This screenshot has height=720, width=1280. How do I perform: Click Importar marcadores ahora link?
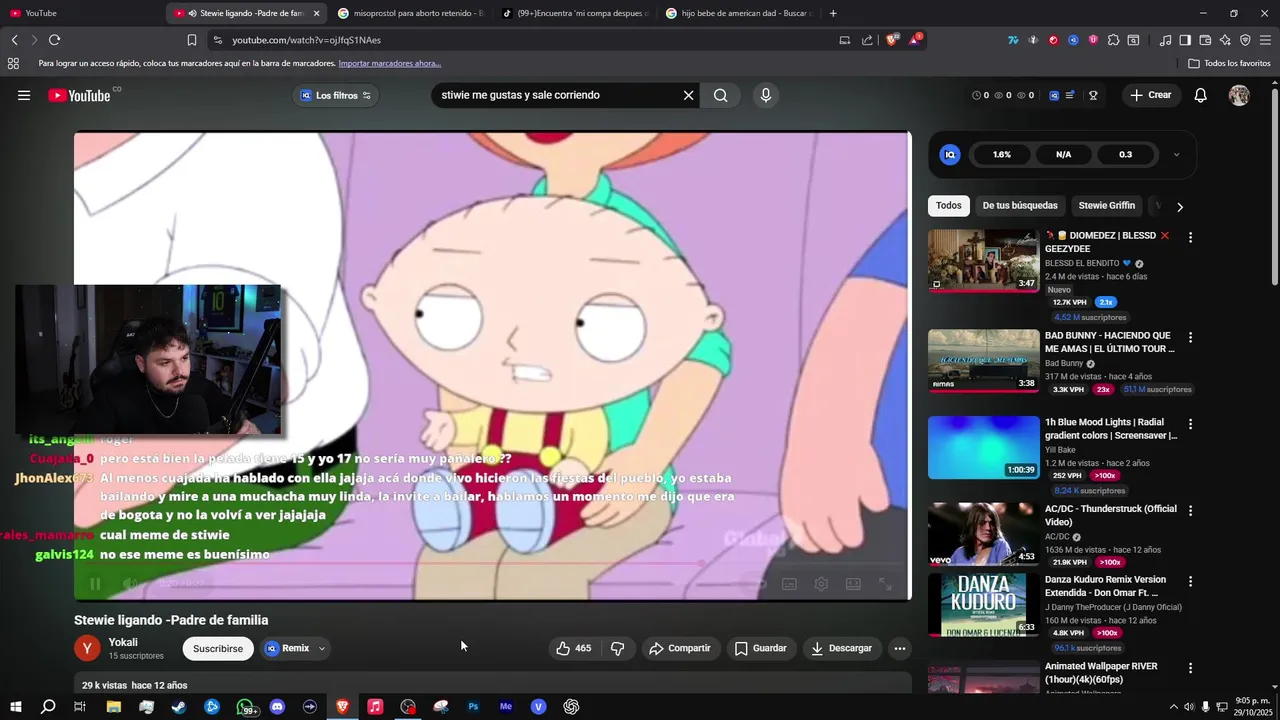[390, 63]
